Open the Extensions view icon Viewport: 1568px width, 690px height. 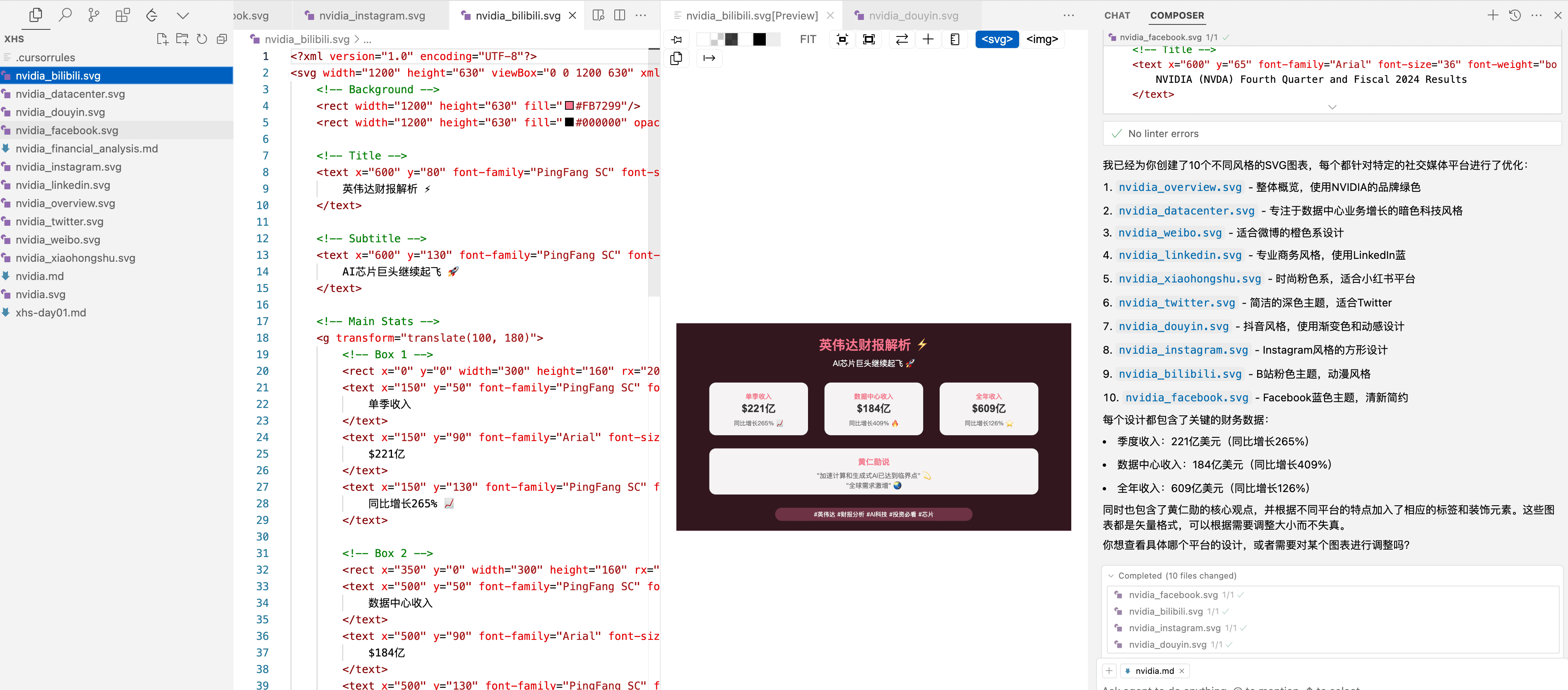tap(123, 15)
